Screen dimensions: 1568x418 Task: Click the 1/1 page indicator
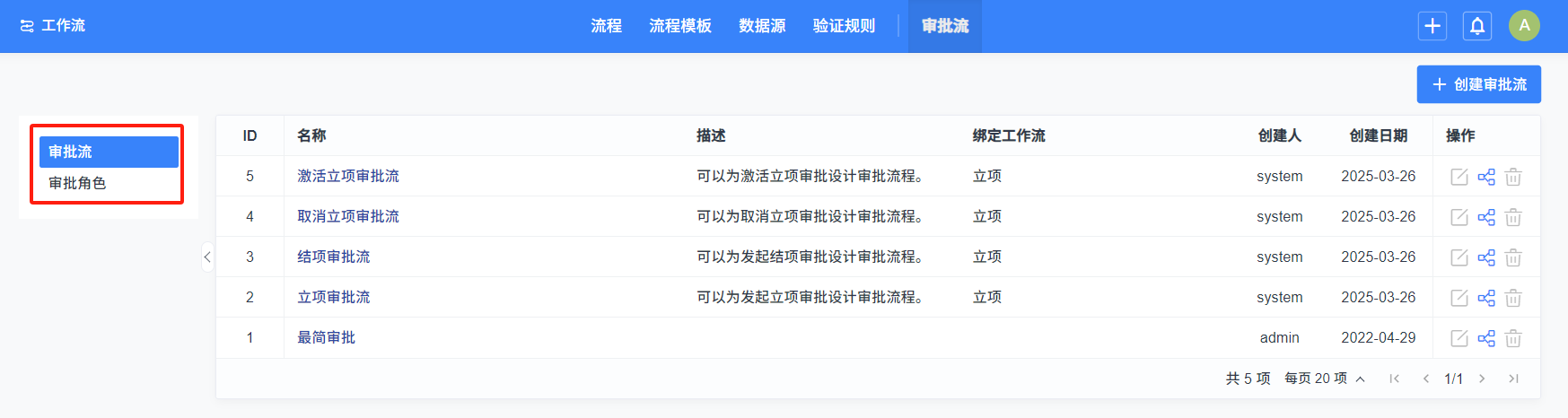point(1454,379)
